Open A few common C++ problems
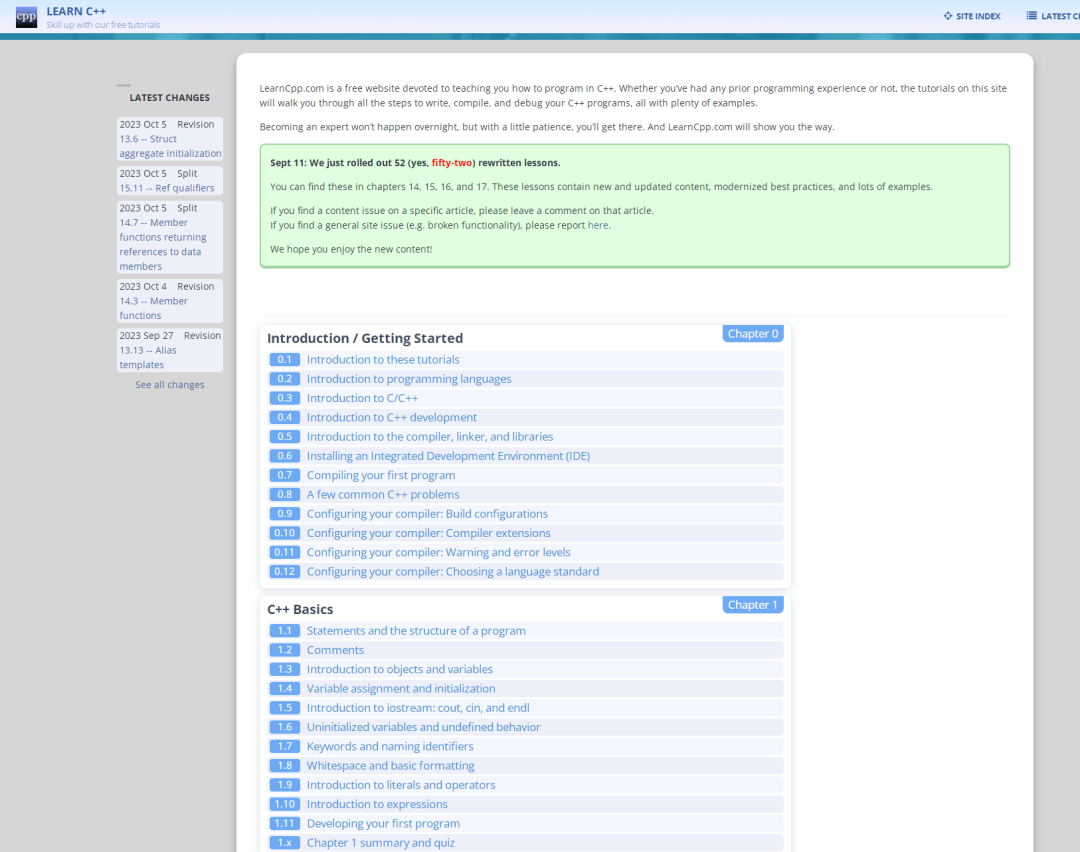Viewport: 1080px width, 852px height. click(383, 495)
